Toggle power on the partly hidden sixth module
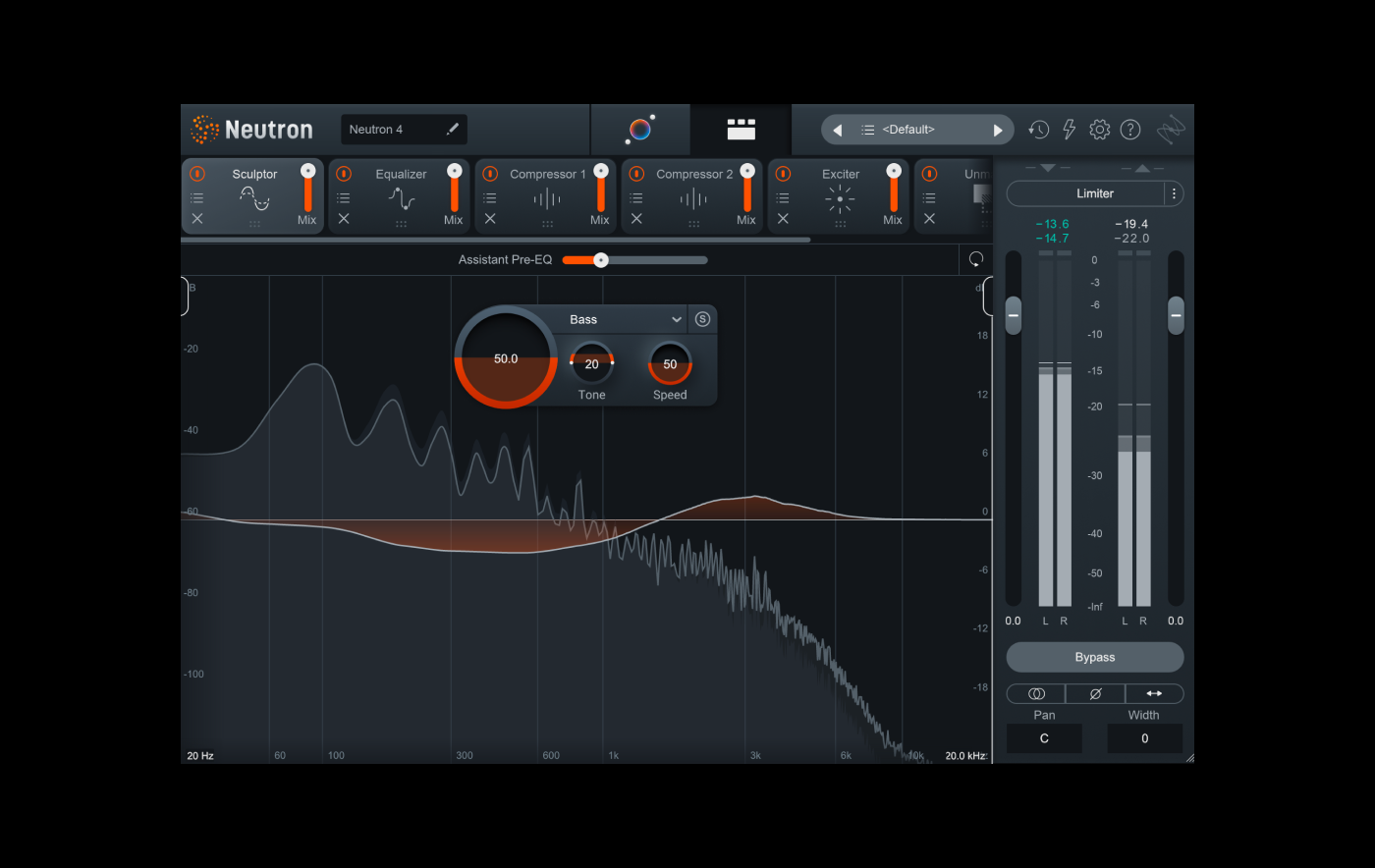 929,174
